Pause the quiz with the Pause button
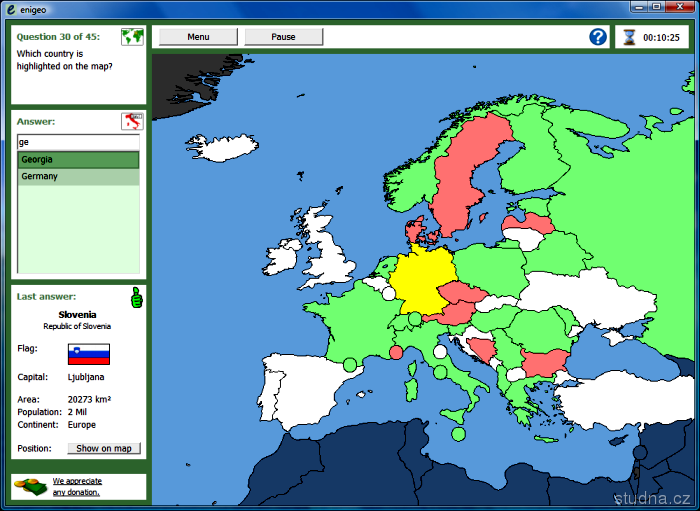This screenshot has width=700, height=511. pyautogui.click(x=283, y=37)
